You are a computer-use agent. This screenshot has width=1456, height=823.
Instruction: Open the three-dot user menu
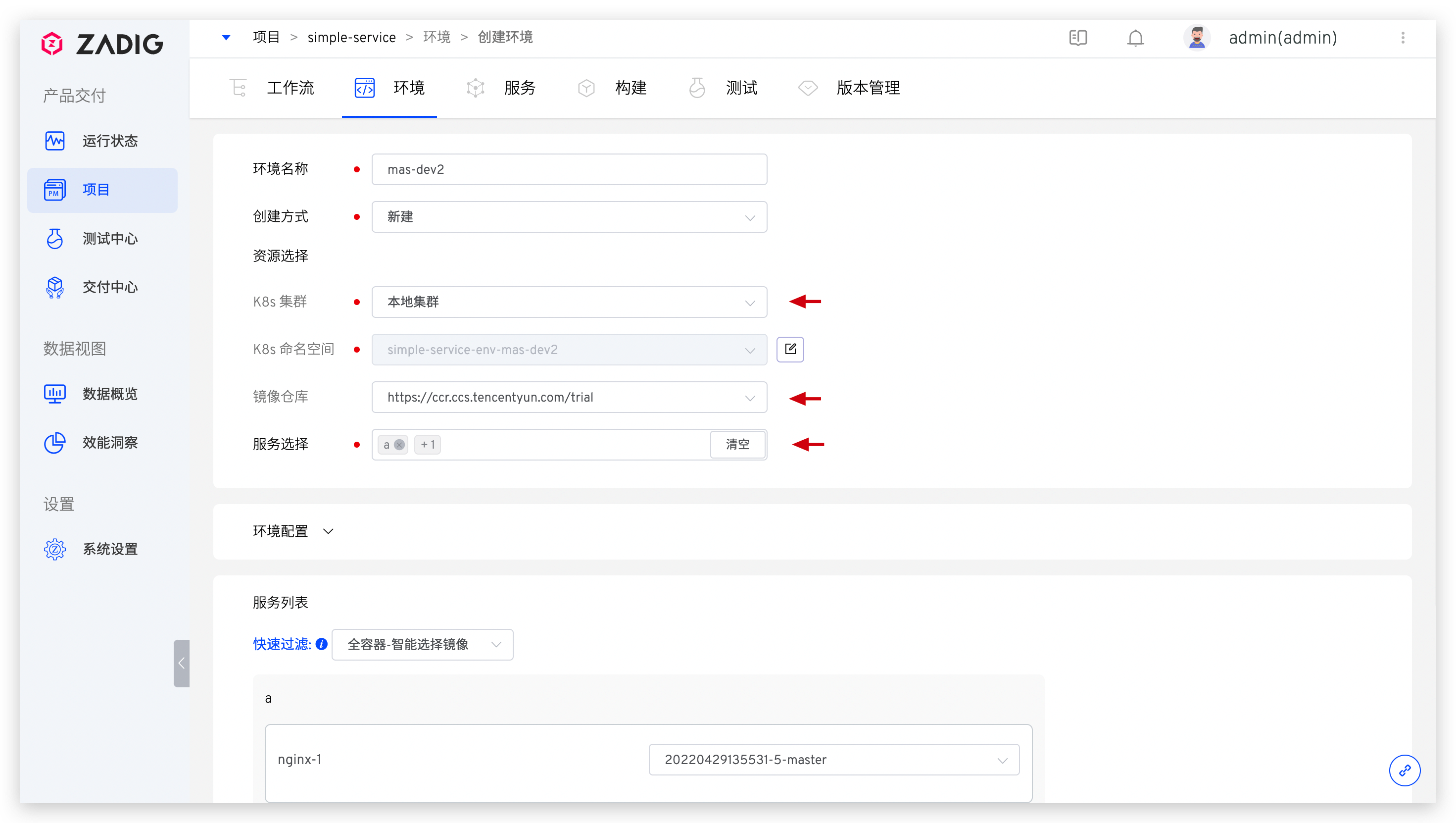pos(1403,38)
